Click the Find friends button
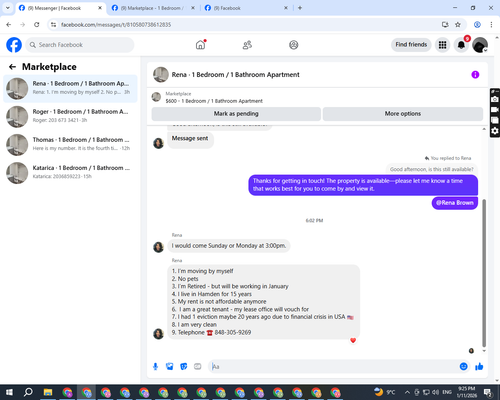 (411, 45)
